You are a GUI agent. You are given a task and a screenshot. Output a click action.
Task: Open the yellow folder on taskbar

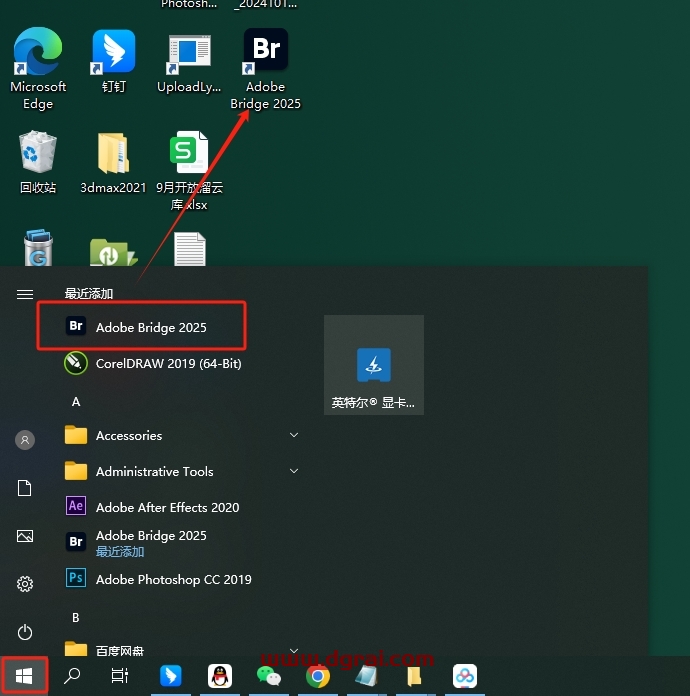414,676
